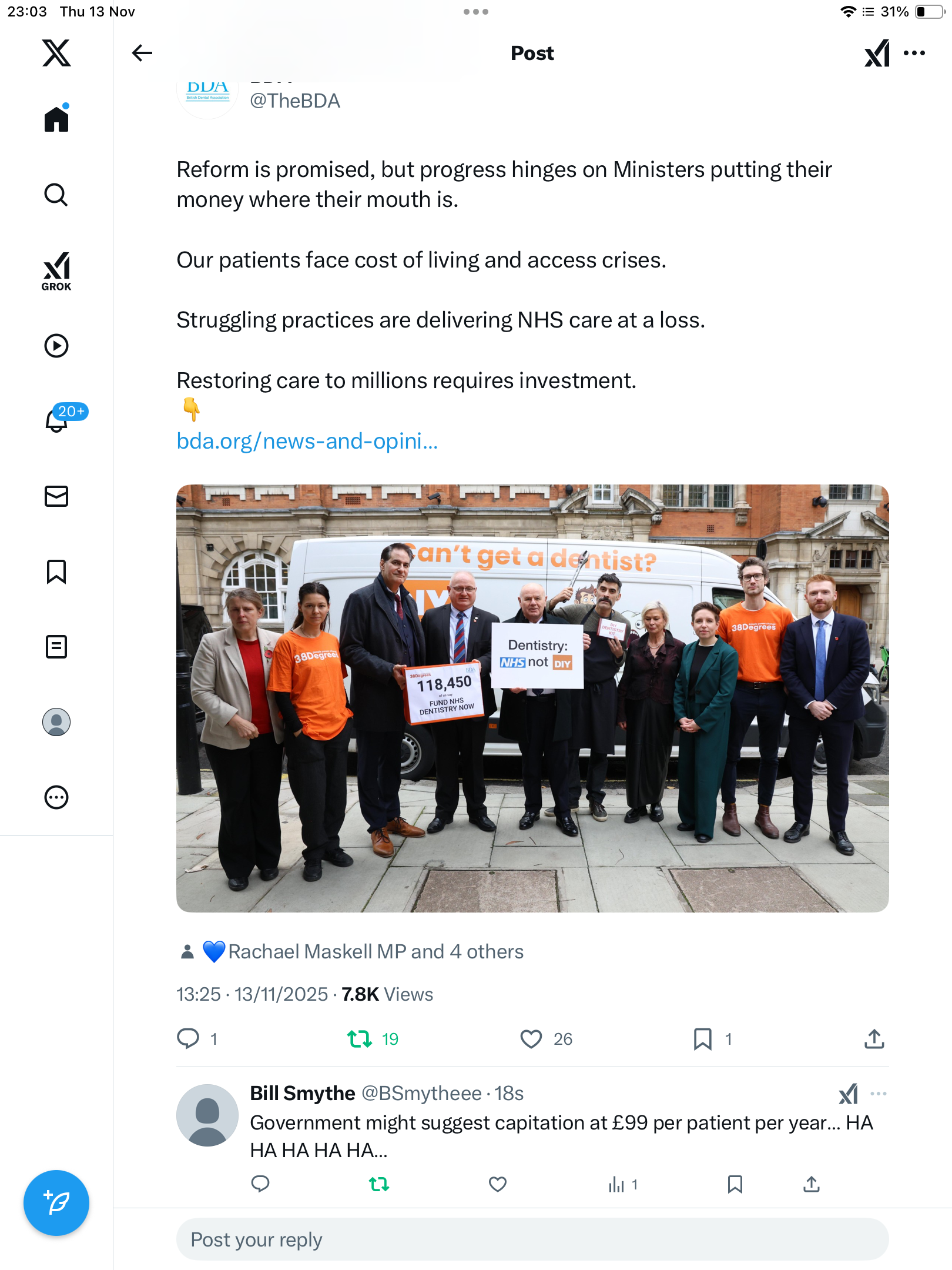This screenshot has width=952, height=1270.
Task: Open Grok from the left sidebar
Action: click(x=56, y=271)
